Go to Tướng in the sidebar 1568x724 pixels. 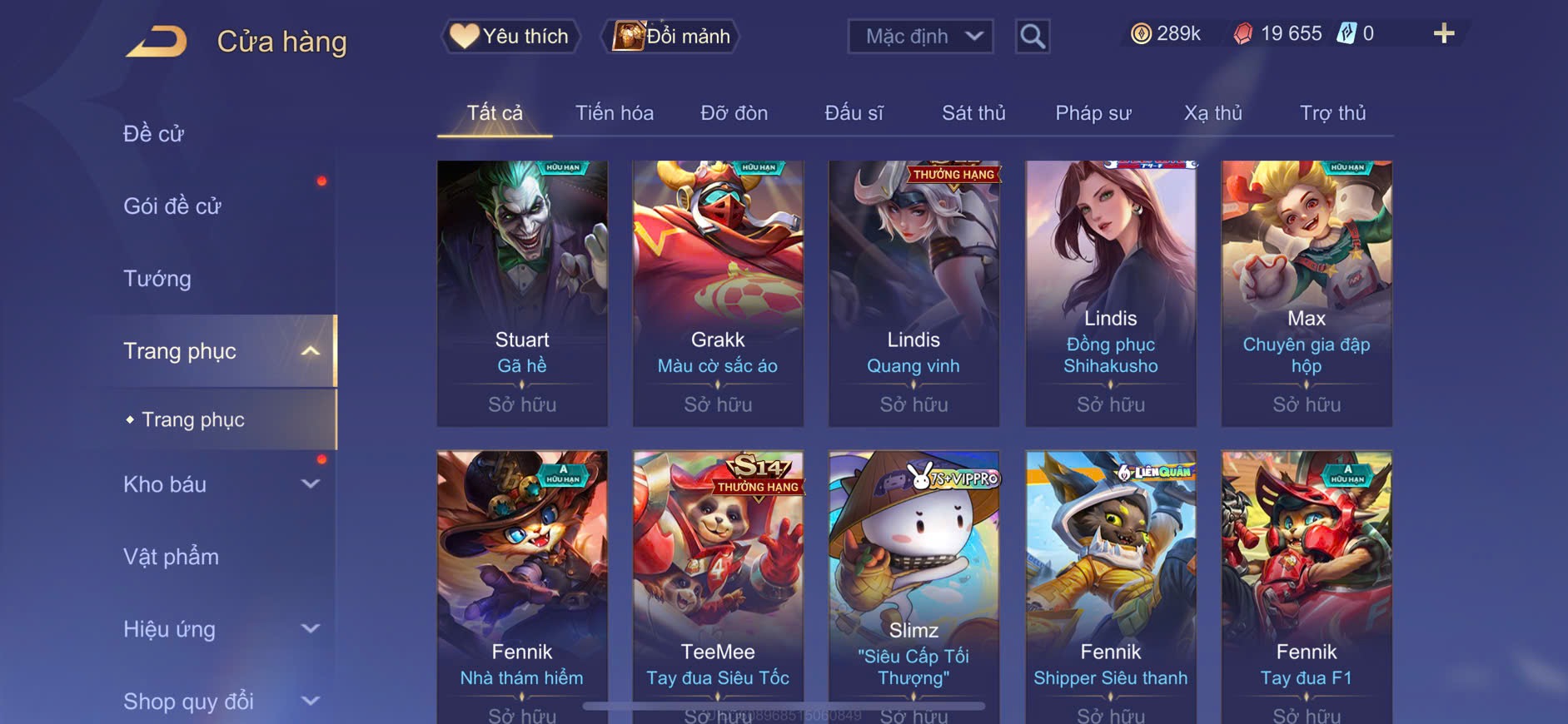click(x=157, y=279)
